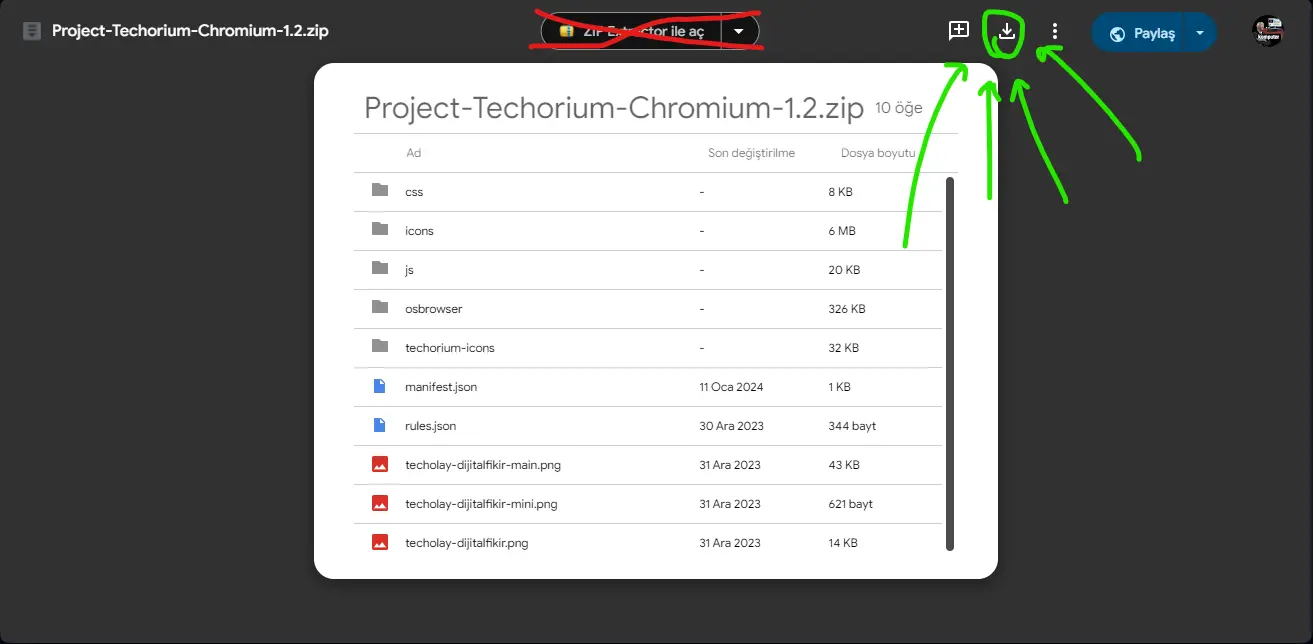Click the 8 KB size of css folder

pos(840,192)
